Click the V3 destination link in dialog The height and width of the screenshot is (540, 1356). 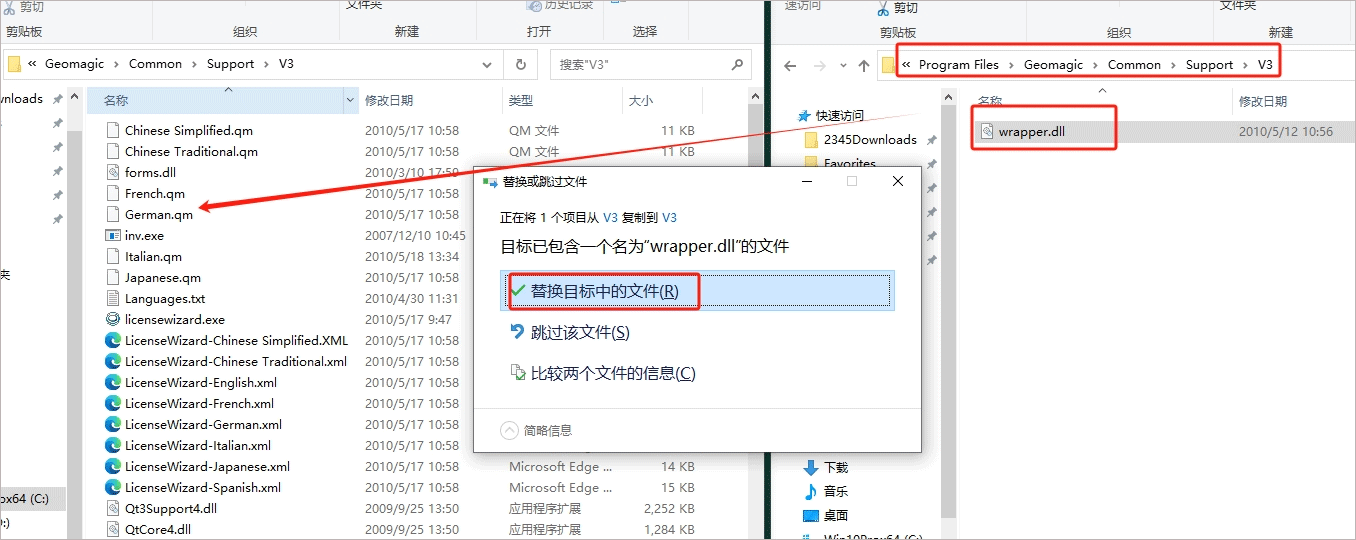pos(670,217)
